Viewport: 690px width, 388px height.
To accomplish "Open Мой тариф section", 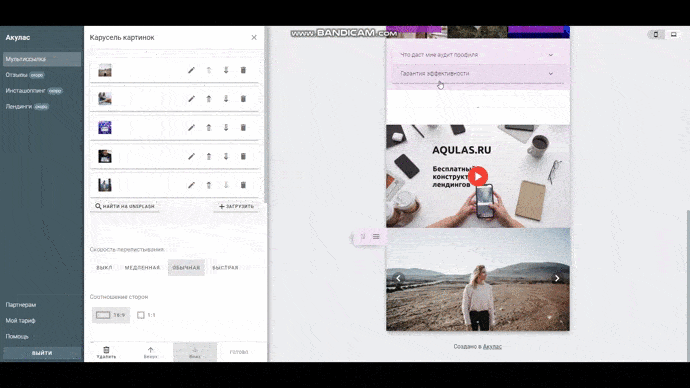I will (x=20, y=320).
